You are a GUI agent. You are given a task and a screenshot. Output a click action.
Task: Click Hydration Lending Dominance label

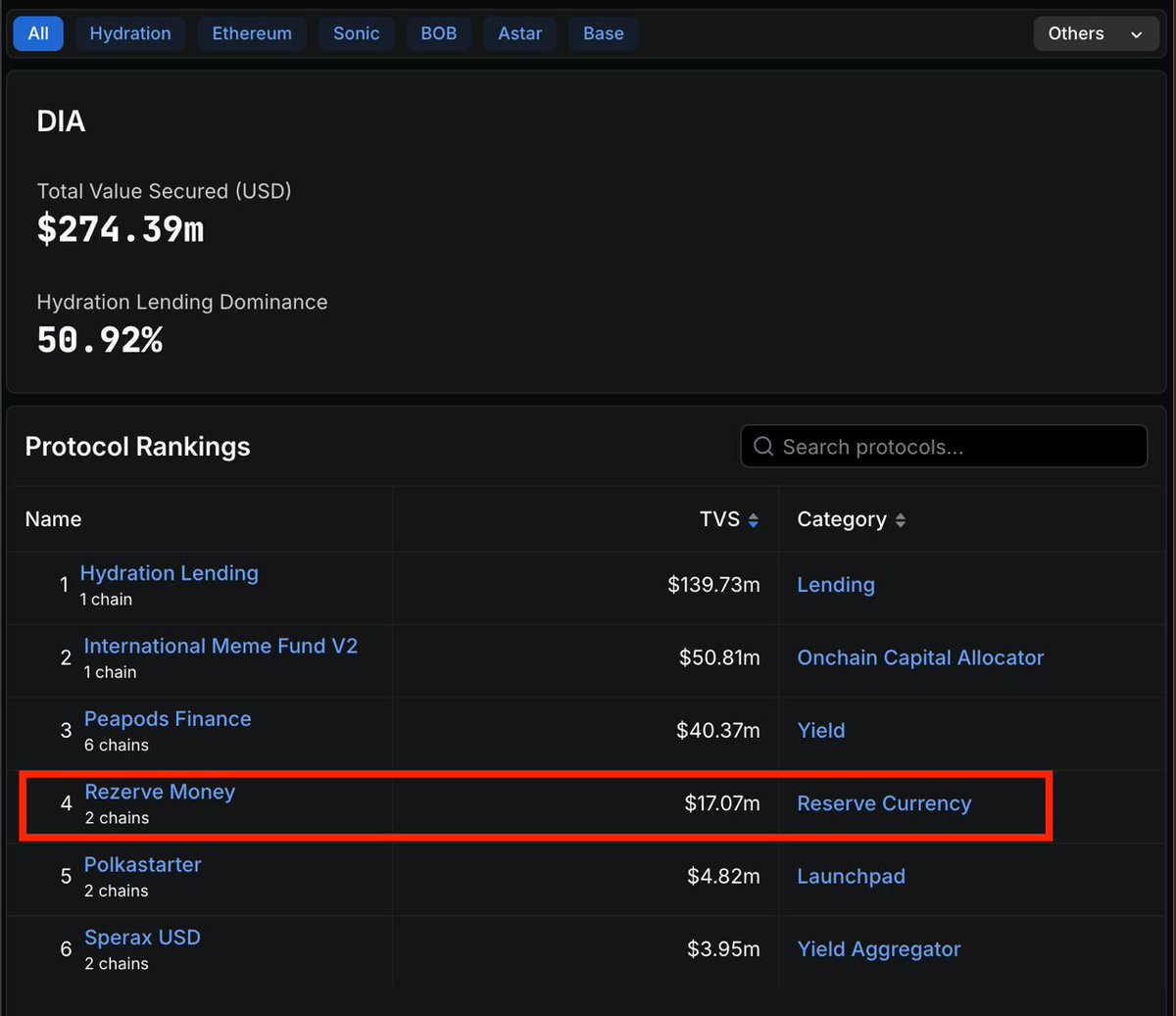182,302
